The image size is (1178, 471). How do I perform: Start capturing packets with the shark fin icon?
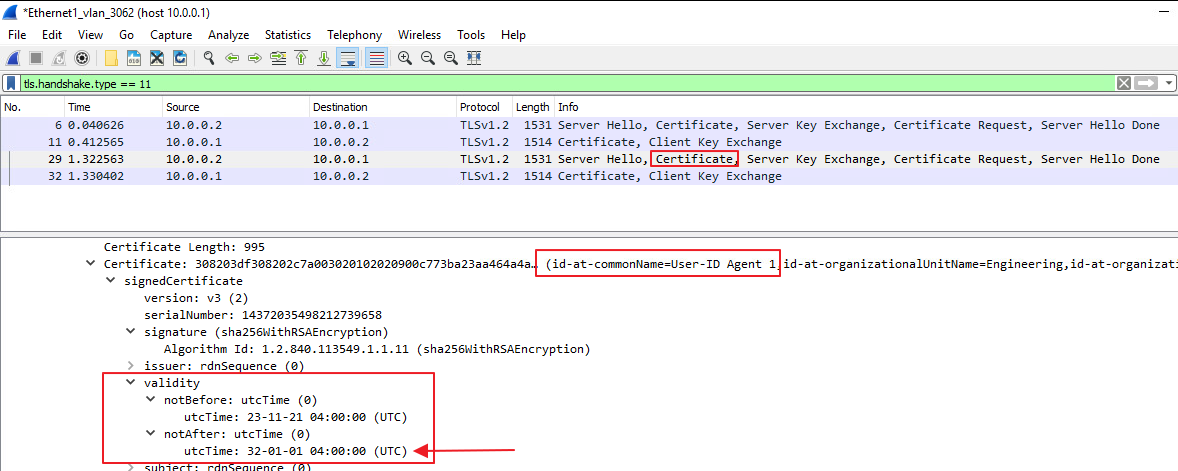tap(13, 58)
